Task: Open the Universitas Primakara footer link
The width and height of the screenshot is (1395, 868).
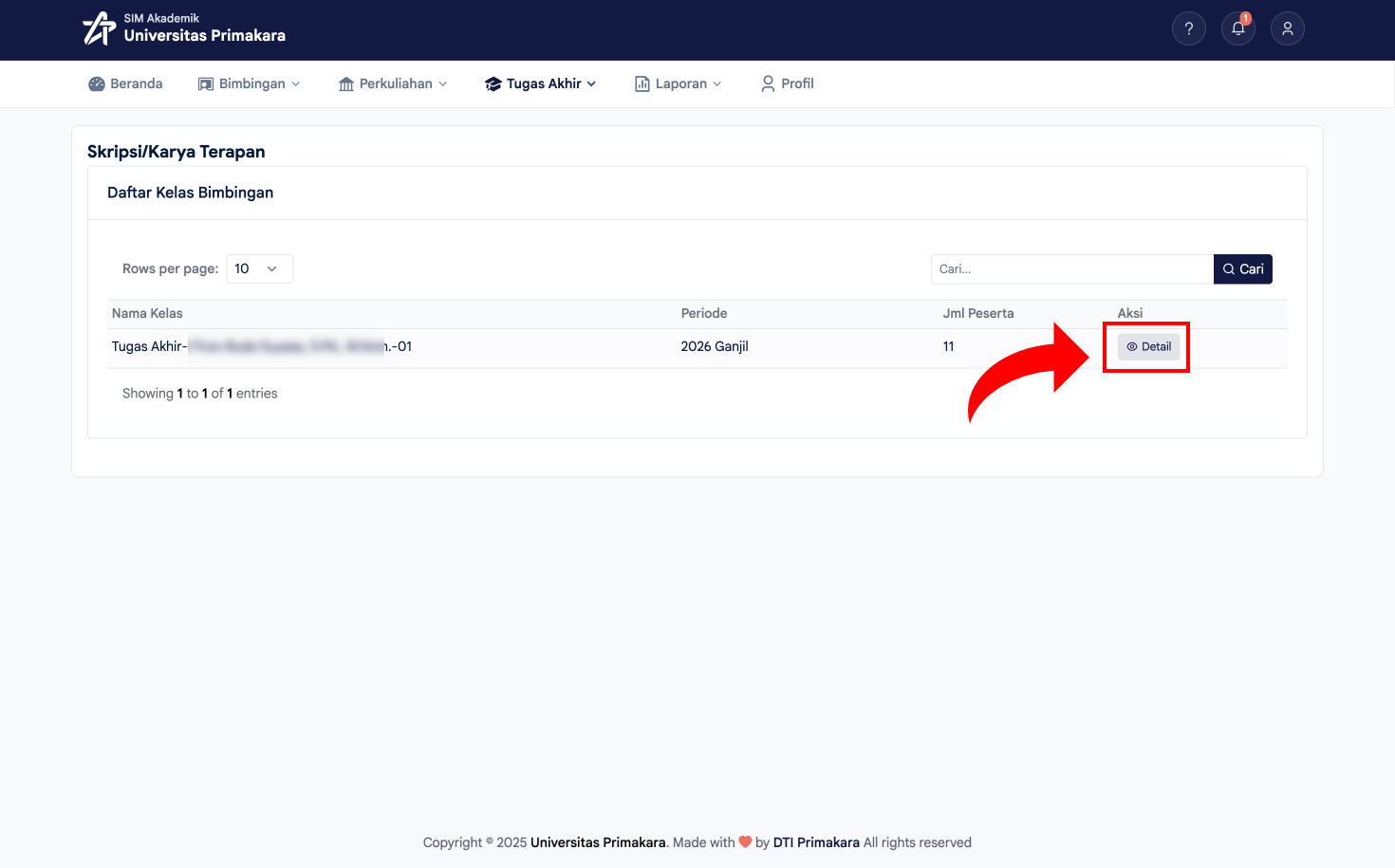Action: 598,842
